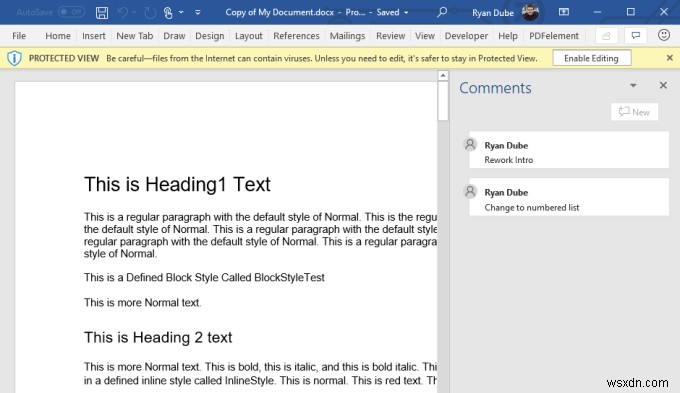680x393 pixels.
Task: Click the vertical scrollbar thumb
Action: click(x=443, y=101)
